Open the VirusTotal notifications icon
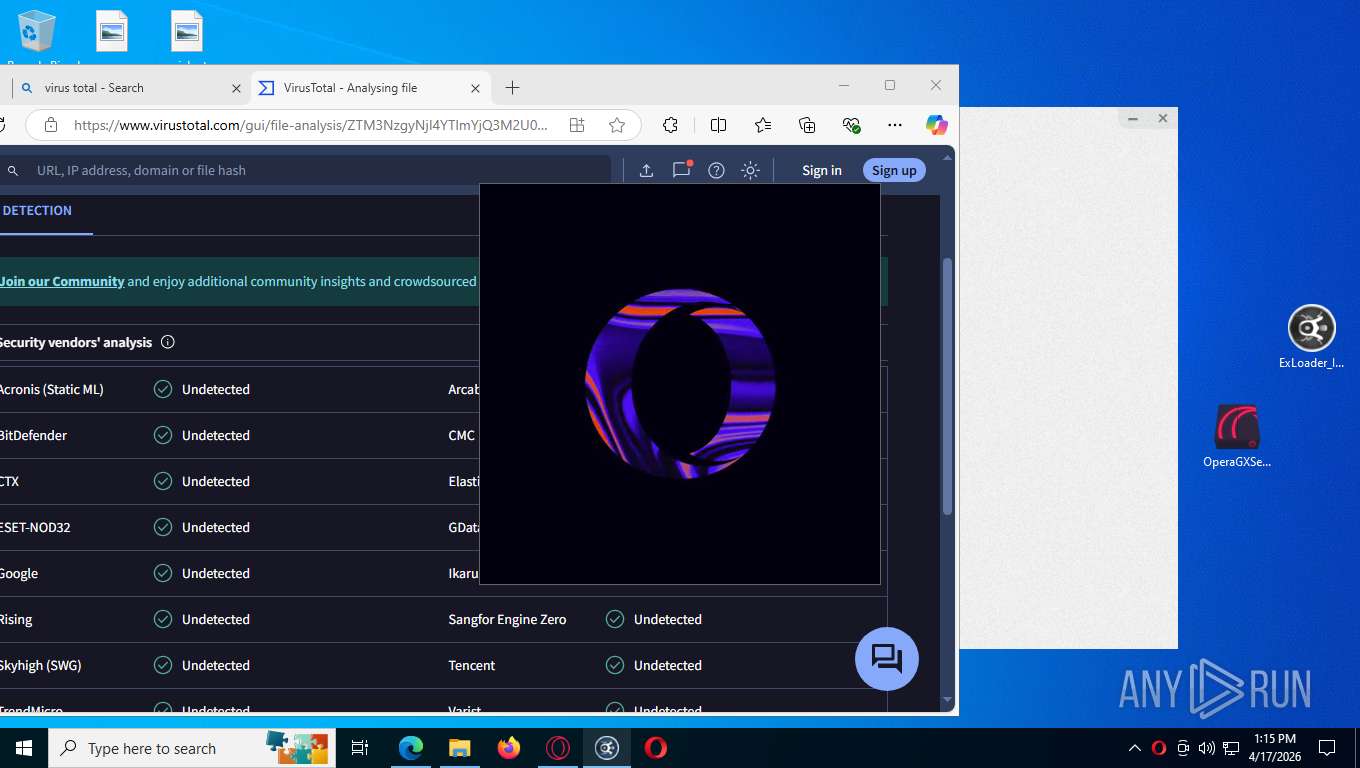The image size is (1360, 768). 682,170
